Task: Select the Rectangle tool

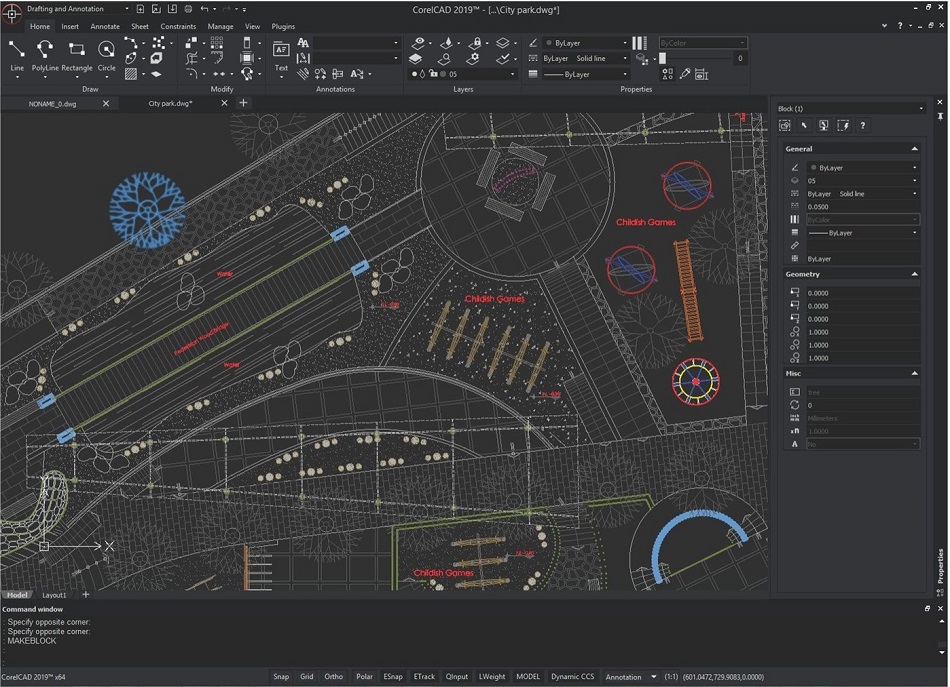Action: (76, 56)
